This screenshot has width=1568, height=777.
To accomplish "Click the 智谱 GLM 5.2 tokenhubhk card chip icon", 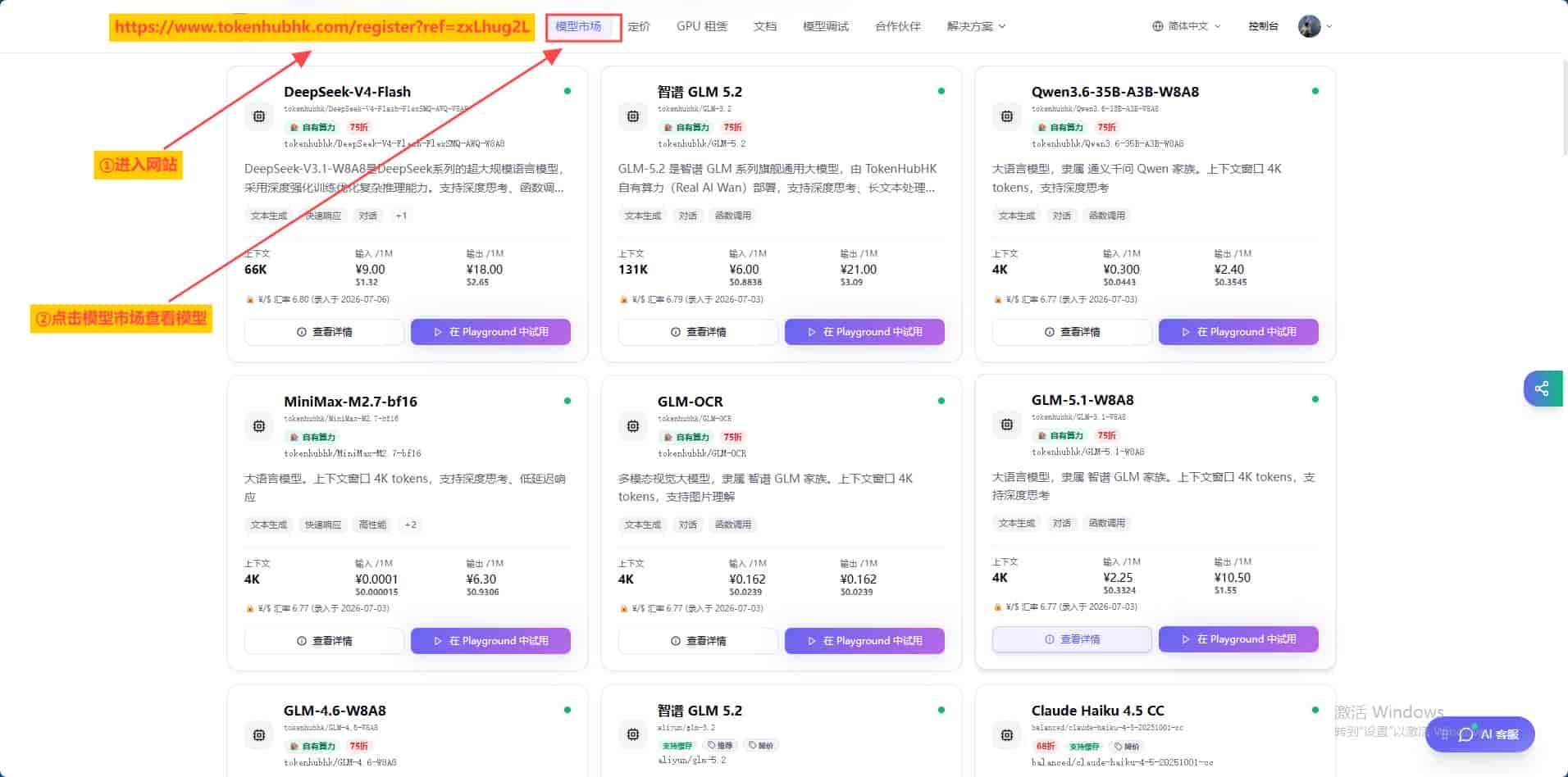I will tap(633, 116).
